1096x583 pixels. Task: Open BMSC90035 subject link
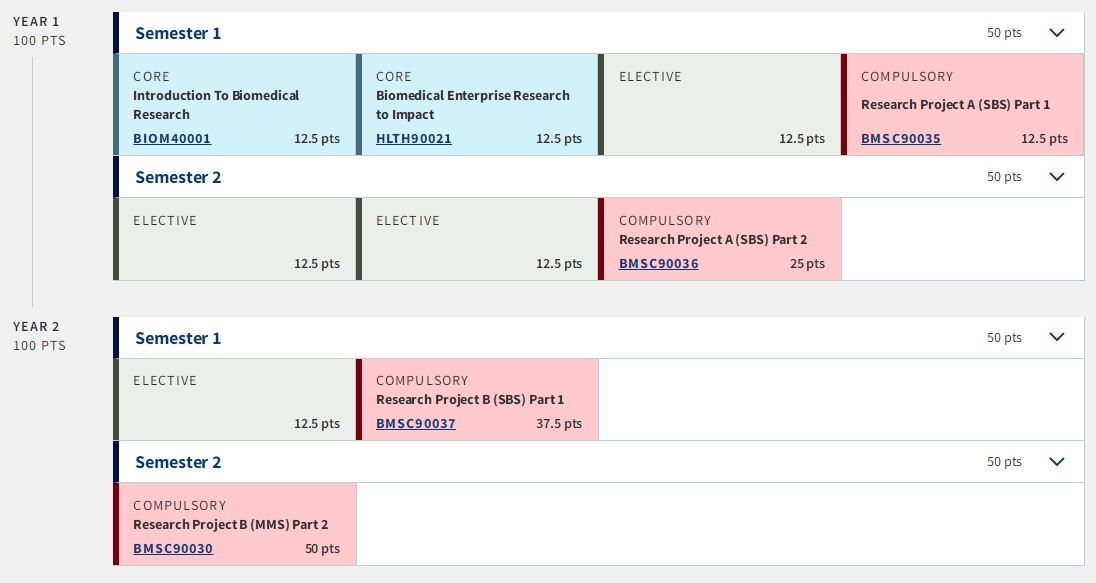point(900,138)
